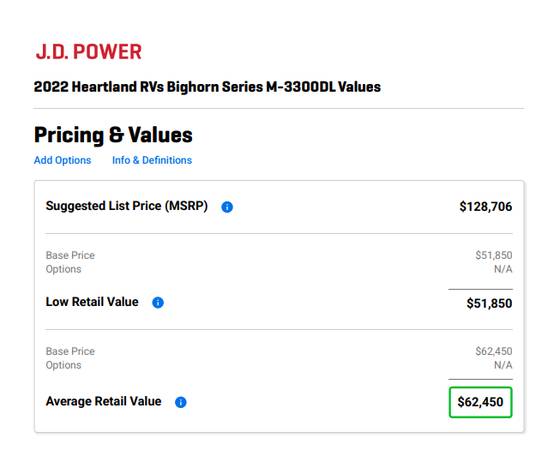Viewport: 554px width, 450px height.
Task: Click the MSRP info icon
Action: [x=227, y=207]
